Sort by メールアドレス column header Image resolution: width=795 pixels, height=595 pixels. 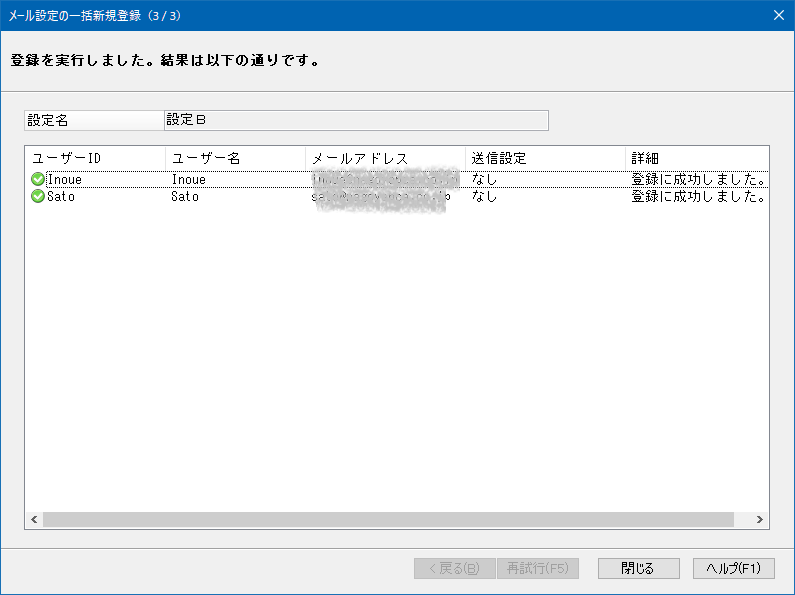click(x=385, y=159)
